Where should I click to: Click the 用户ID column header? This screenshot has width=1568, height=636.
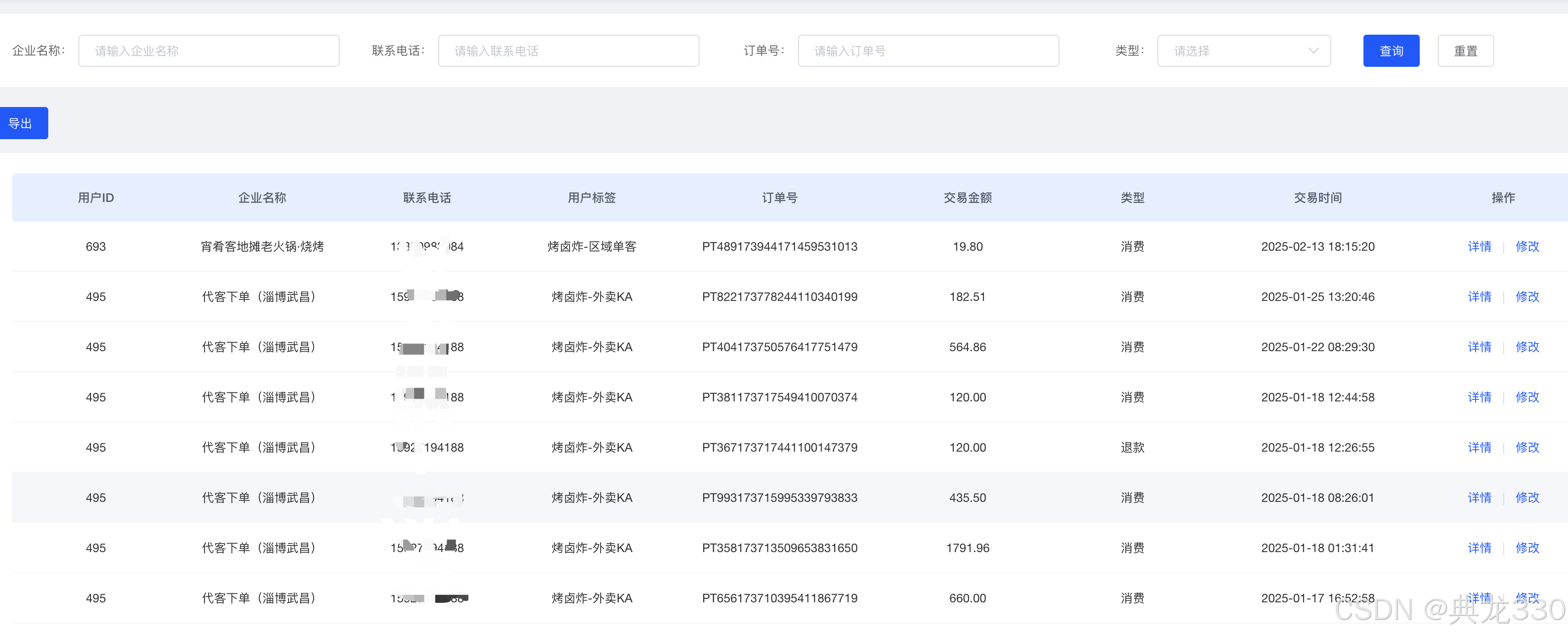click(95, 198)
